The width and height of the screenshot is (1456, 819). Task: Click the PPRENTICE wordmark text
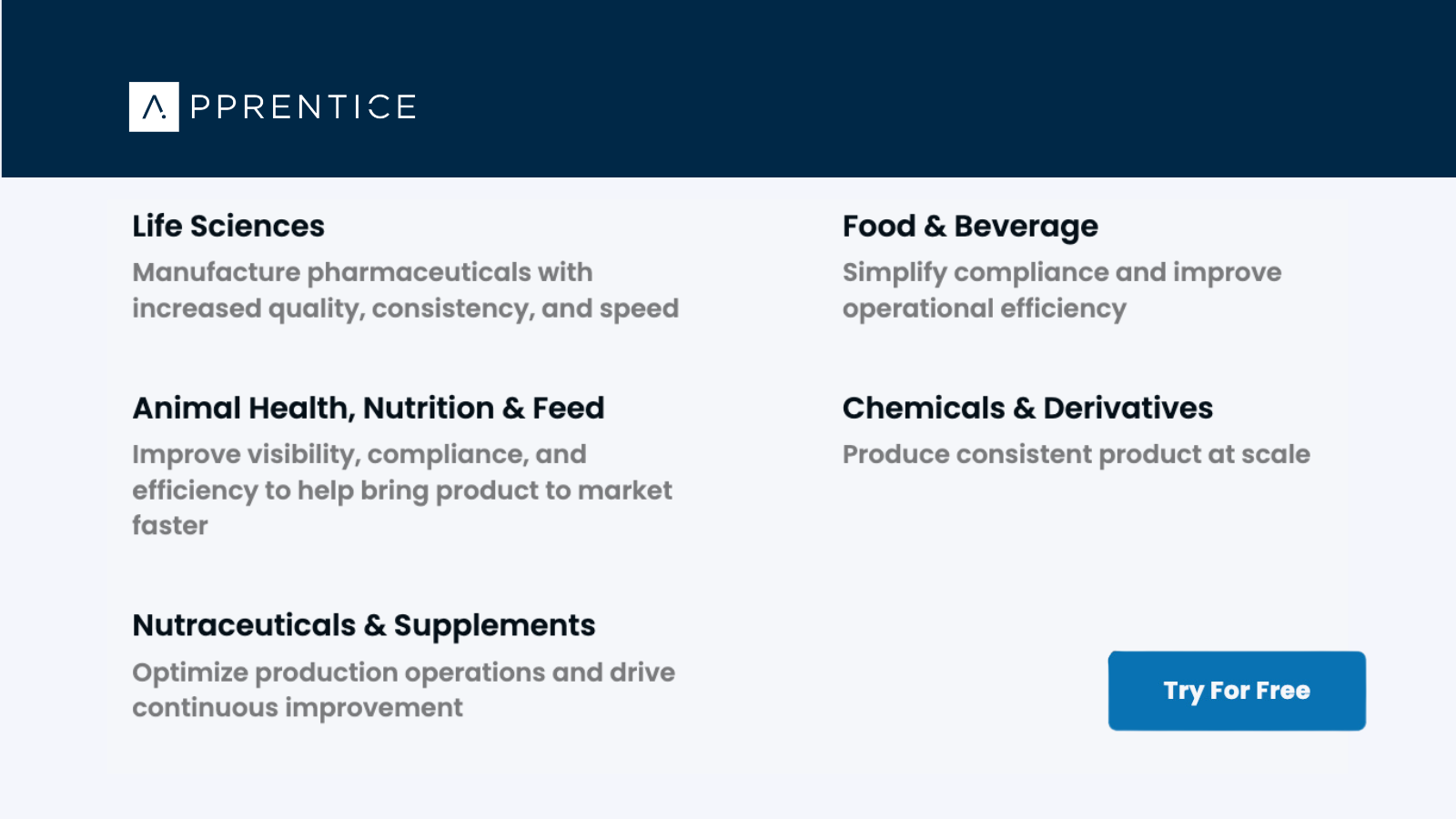(x=303, y=107)
